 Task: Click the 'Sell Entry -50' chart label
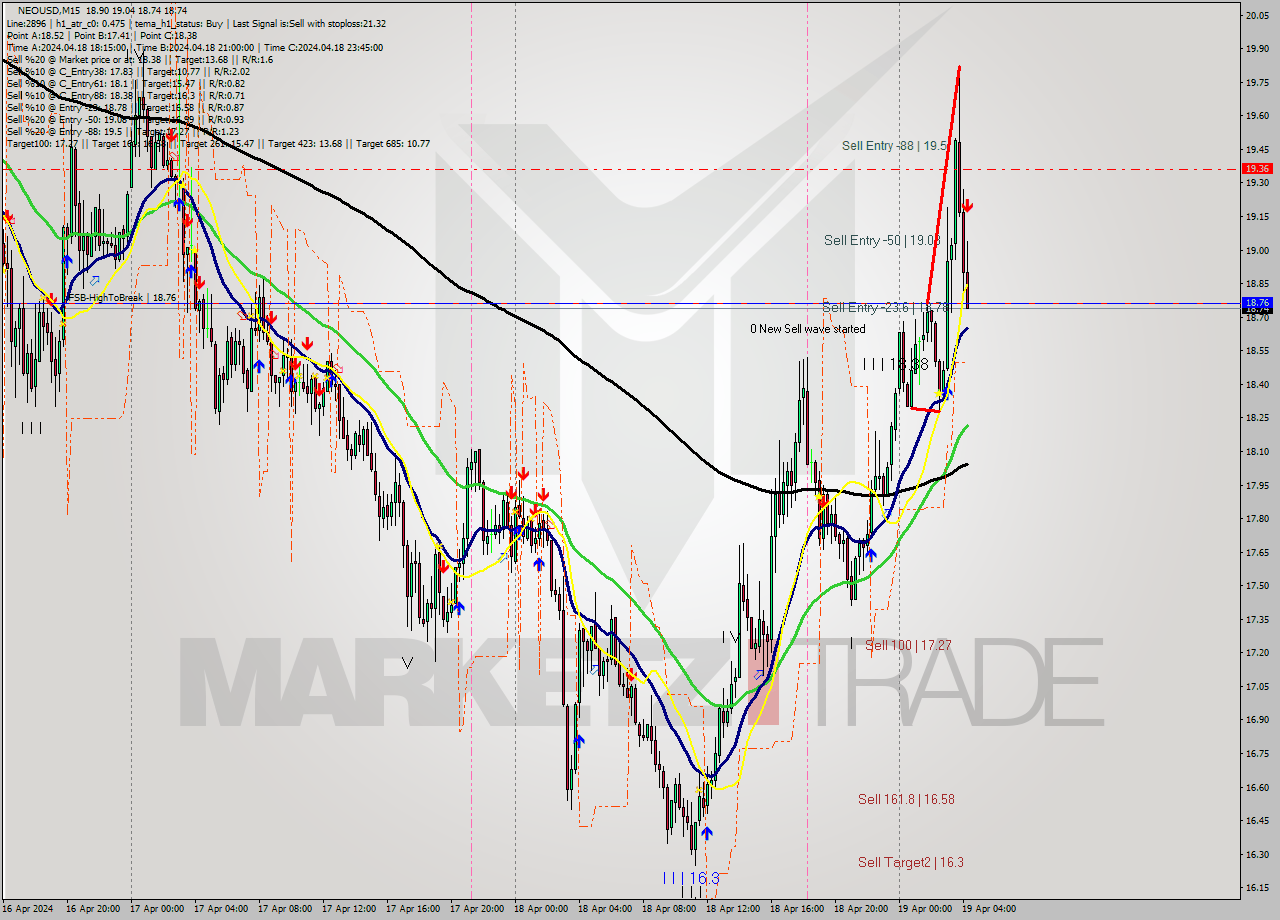point(882,240)
